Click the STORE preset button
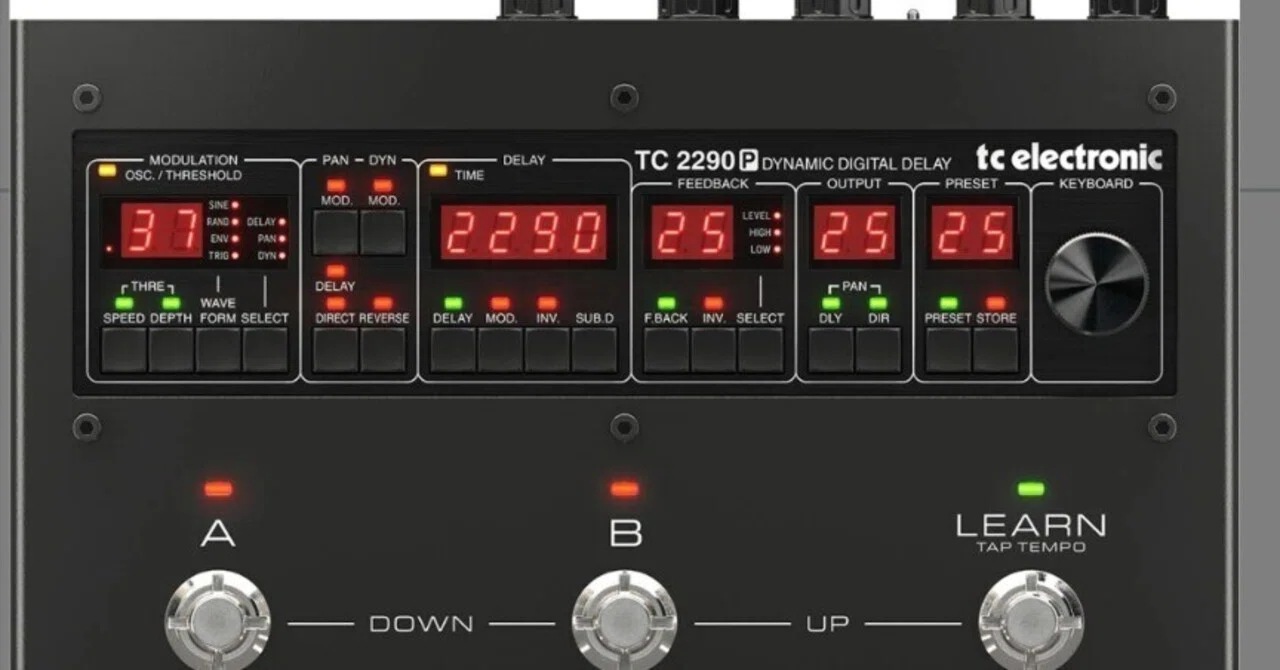Image resolution: width=1280 pixels, height=670 pixels. pyautogui.click(x=995, y=349)
